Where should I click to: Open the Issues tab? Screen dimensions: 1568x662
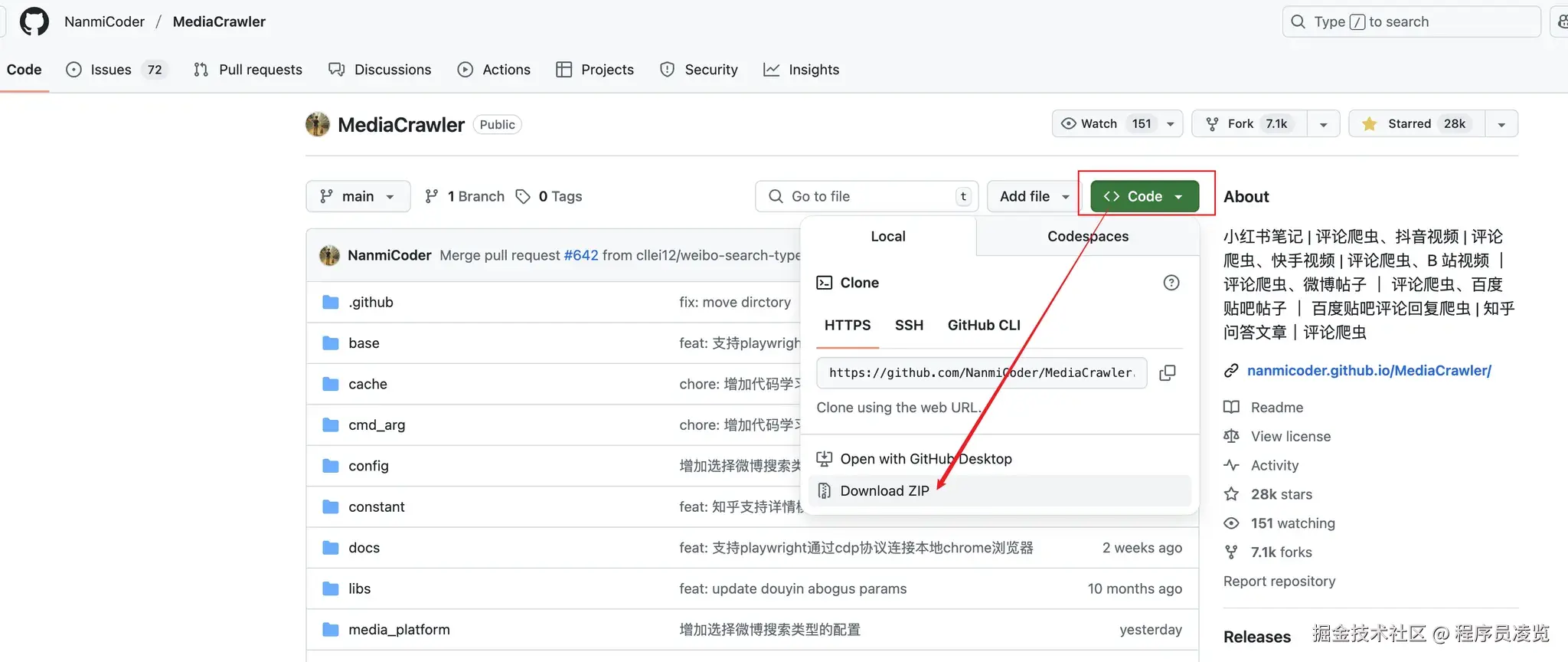[117, 70]
